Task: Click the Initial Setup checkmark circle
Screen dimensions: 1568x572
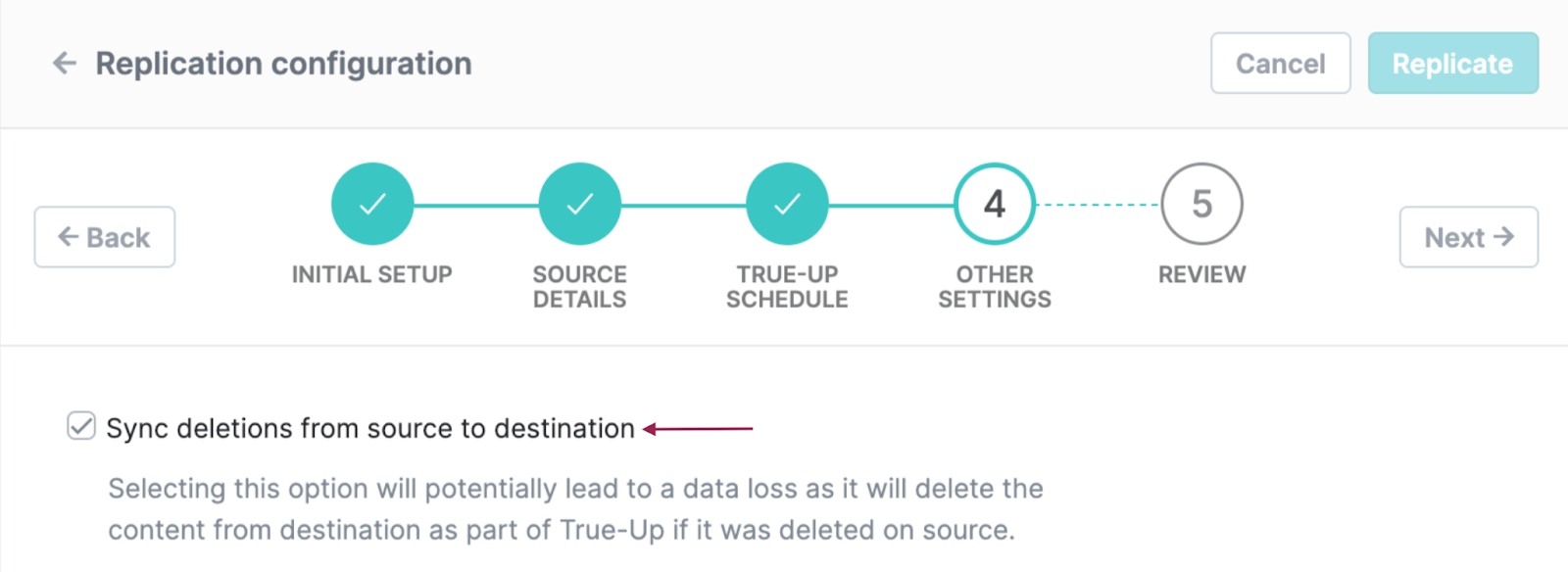Action: click(x=372, y=204)
